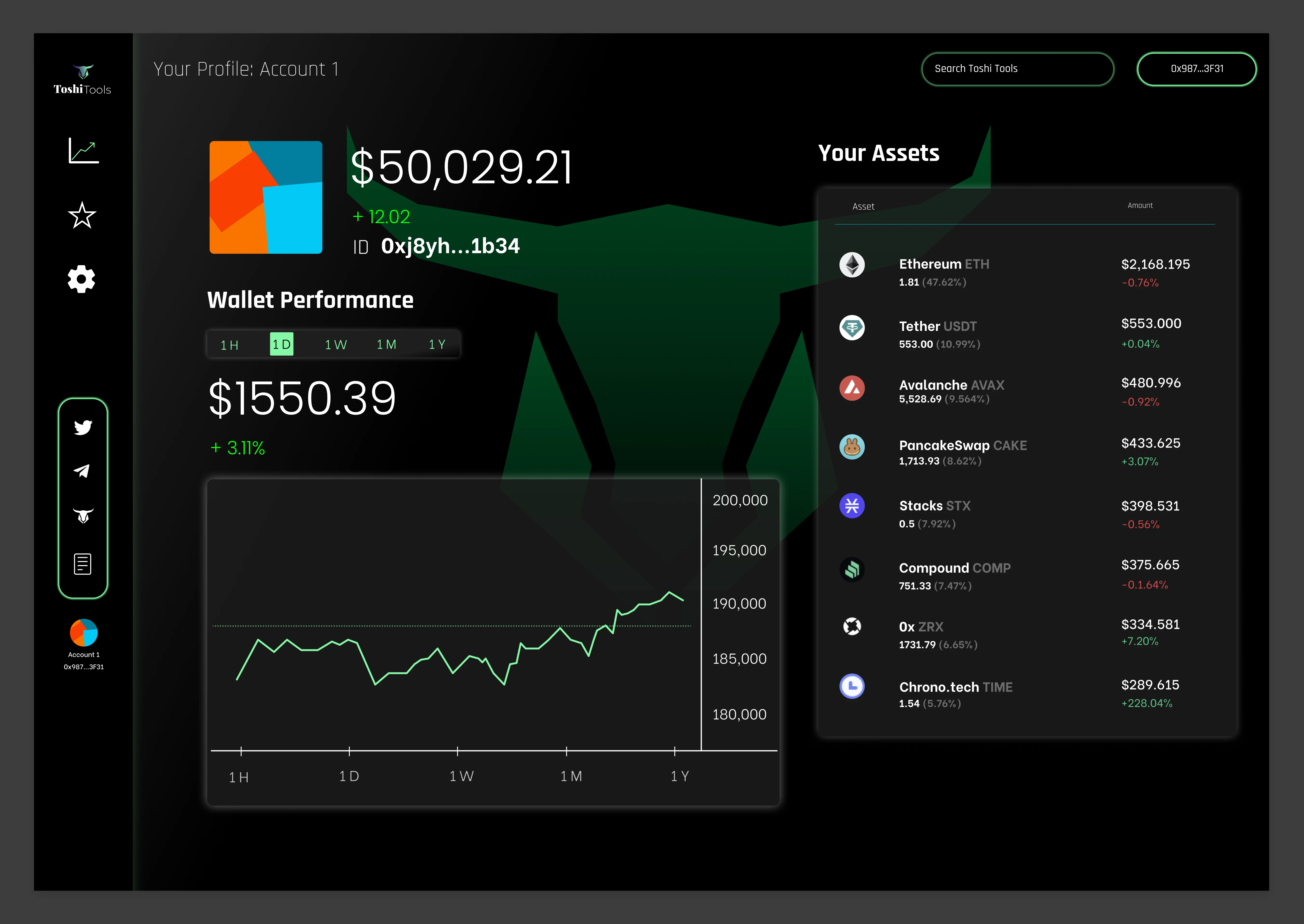
Task: Click the Toshi Tools logo
Action: tap(82, 79)
